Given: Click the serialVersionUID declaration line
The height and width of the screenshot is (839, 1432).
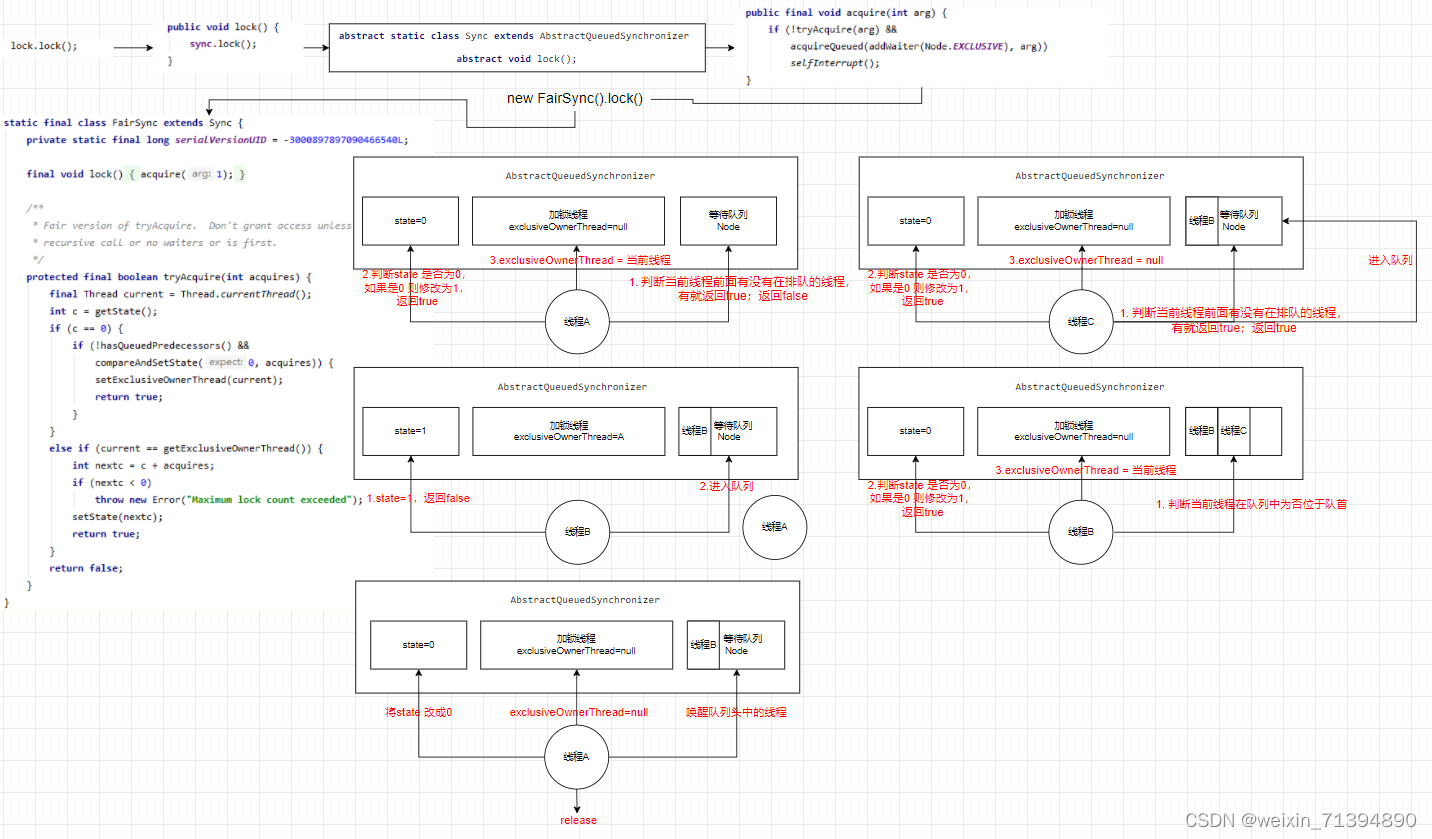Looking at the screenshot, I should [217, 140].
